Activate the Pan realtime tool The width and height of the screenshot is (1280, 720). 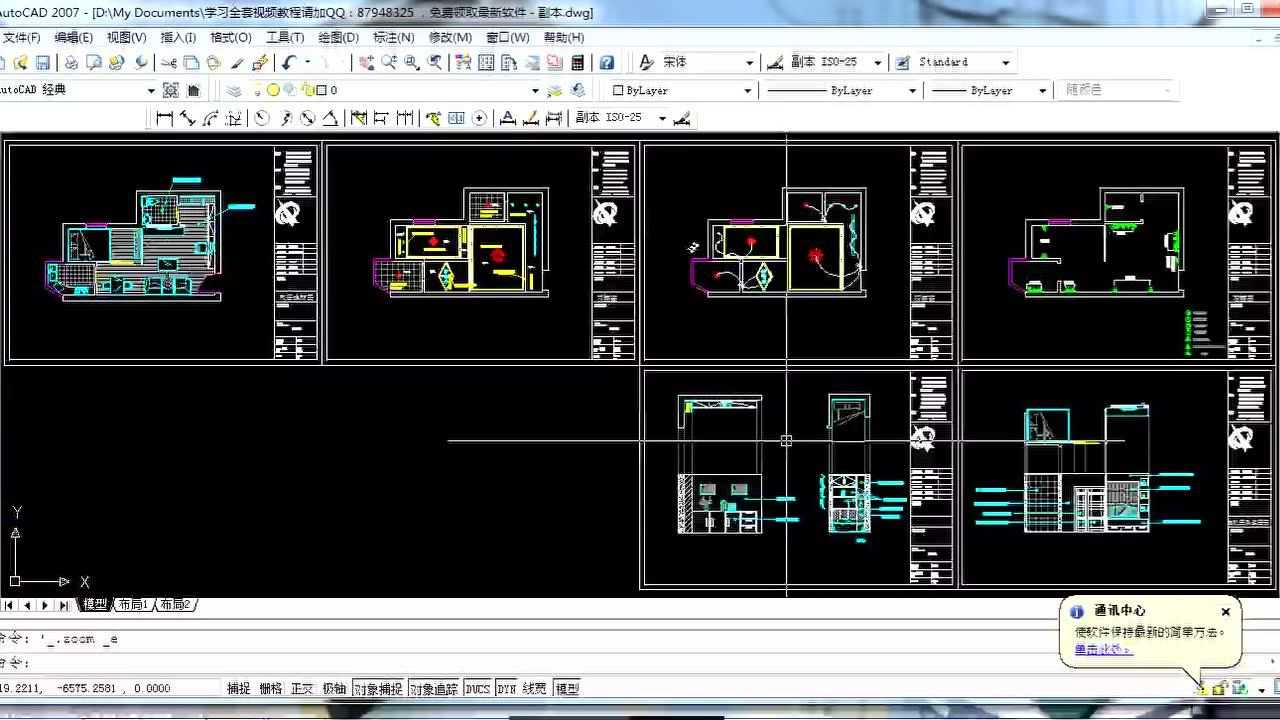point(366,62)
